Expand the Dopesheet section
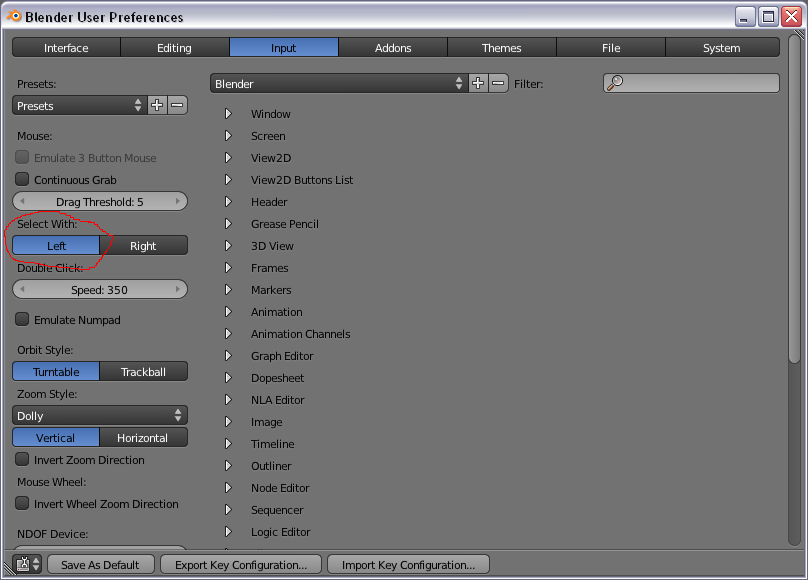 [x=228, y=378]
